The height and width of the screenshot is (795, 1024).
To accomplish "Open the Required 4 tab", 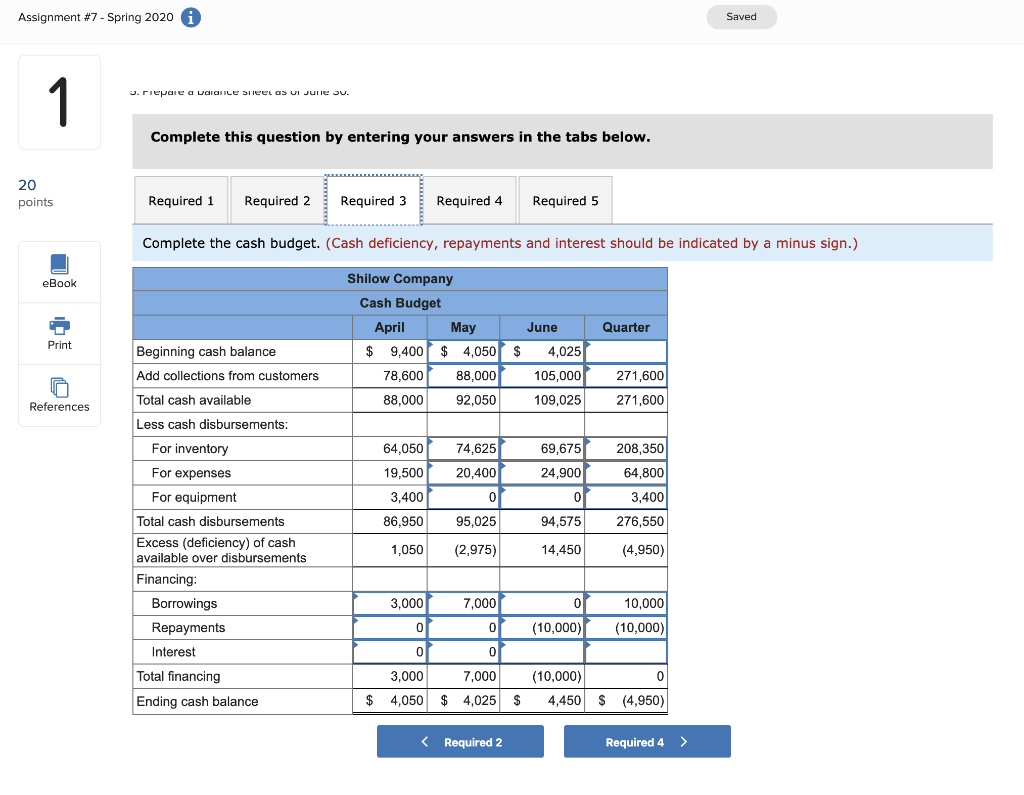I will pos(470,200).
